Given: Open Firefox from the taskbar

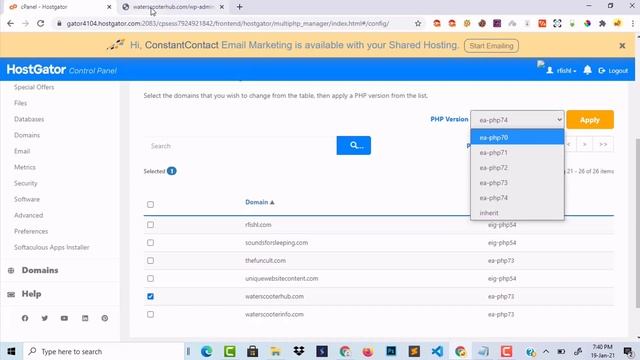Looking at the screenshot, I should (368, 351).
